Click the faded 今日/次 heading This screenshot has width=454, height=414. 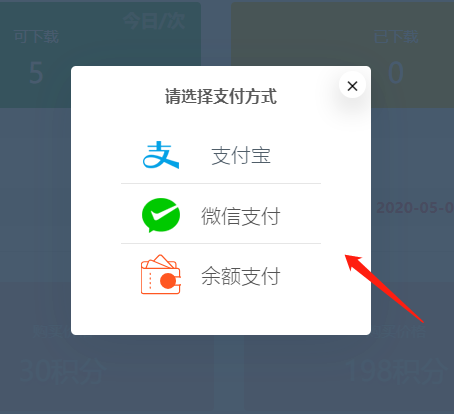coord(154,21)
